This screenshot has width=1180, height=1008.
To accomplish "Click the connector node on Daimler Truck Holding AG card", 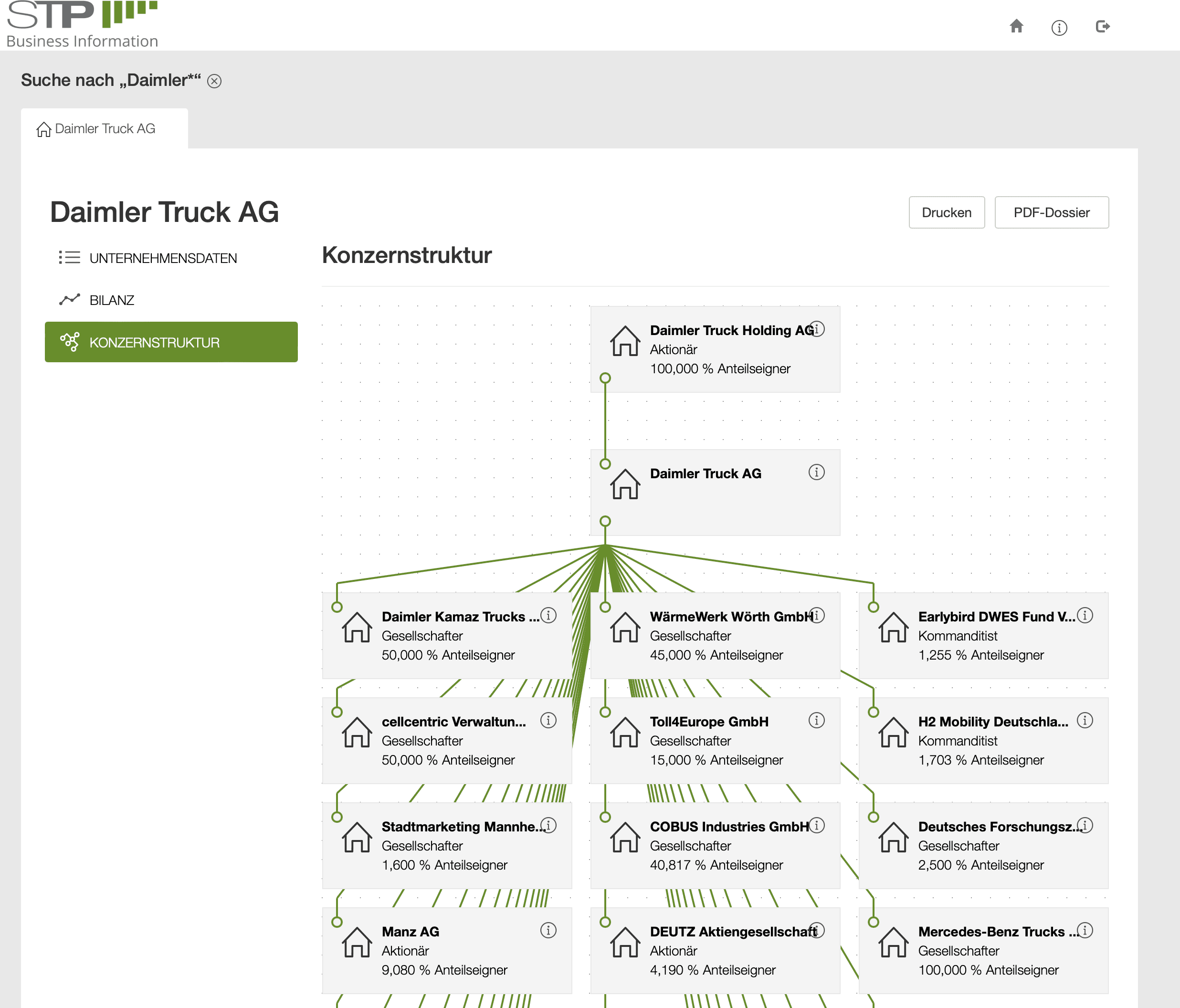I will pyautogui.click(x=605, y=378).
